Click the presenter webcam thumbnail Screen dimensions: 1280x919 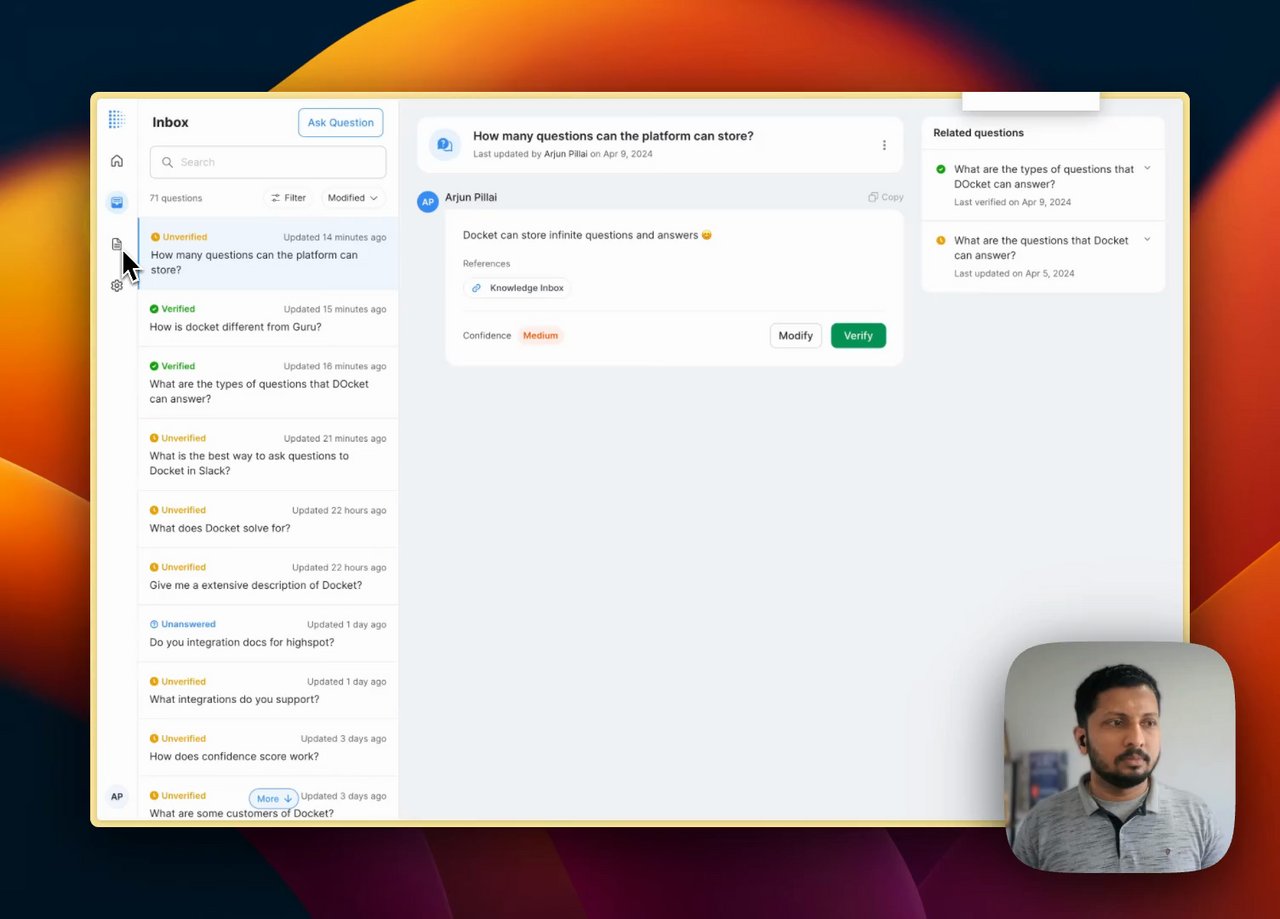[1119, 757]
